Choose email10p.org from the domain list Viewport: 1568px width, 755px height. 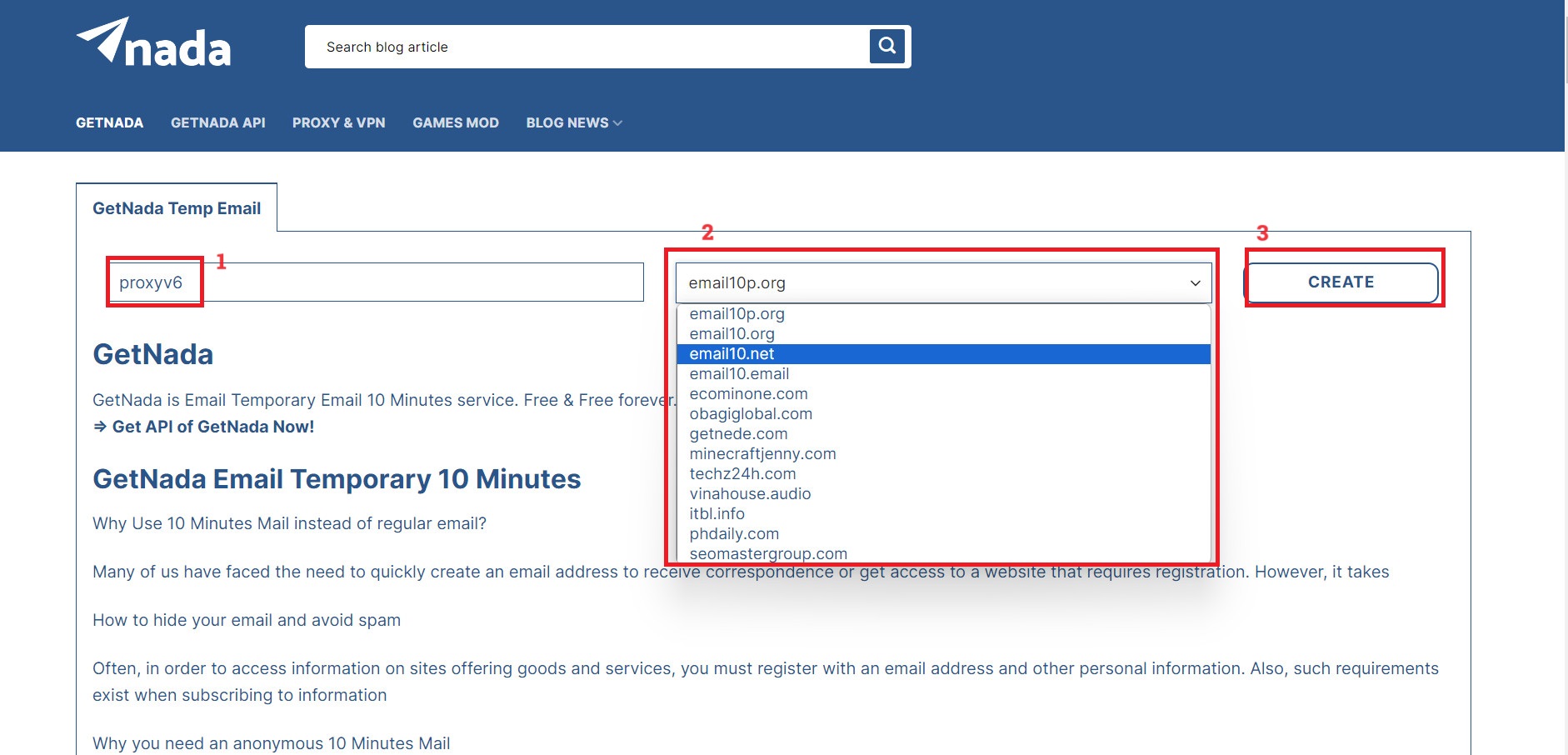943,314
